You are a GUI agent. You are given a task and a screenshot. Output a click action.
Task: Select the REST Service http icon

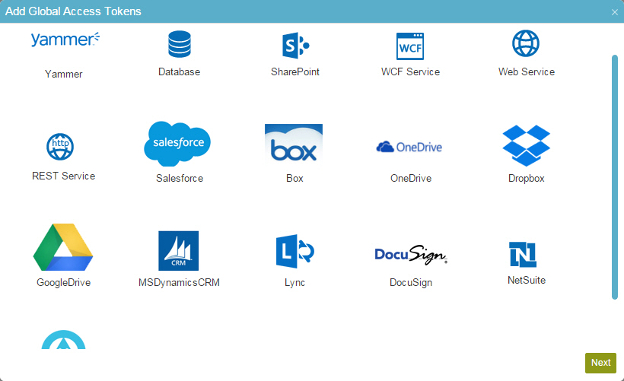click(x=60, y=147)
